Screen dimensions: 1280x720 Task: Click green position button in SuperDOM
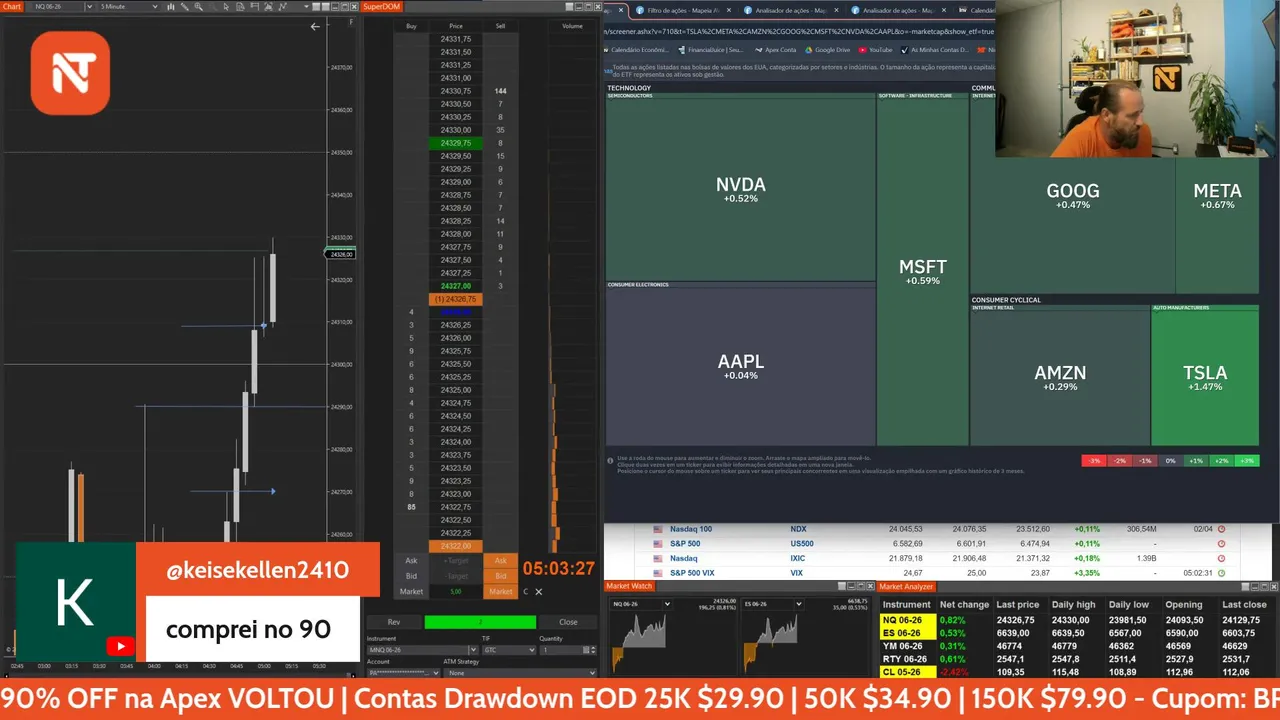[x=480, y=622]
